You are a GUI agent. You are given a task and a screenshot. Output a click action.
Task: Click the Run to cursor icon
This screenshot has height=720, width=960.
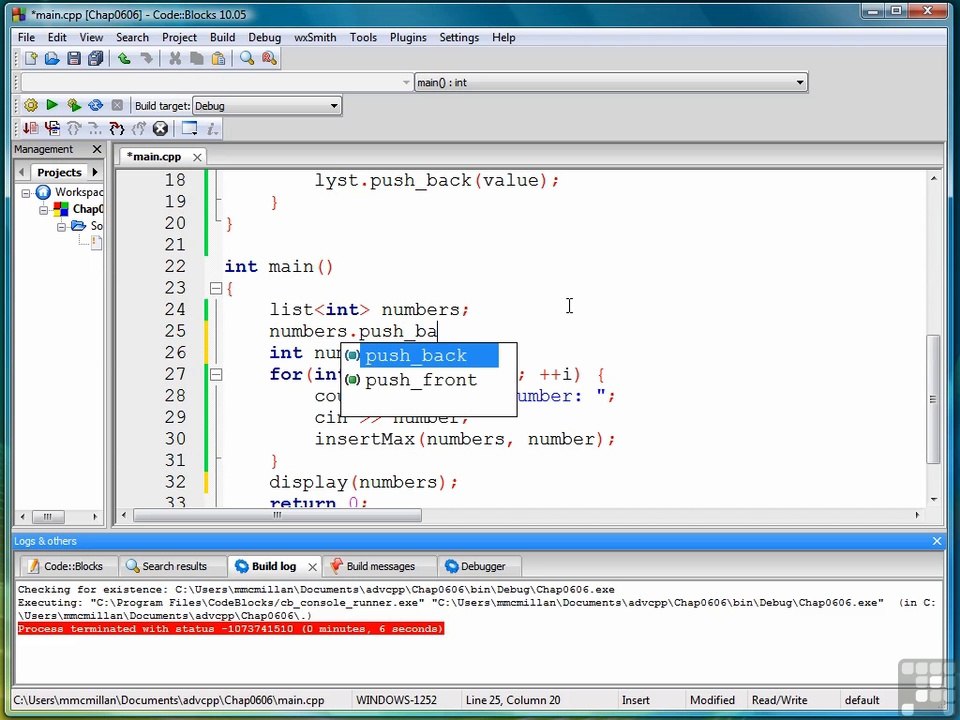53,129
